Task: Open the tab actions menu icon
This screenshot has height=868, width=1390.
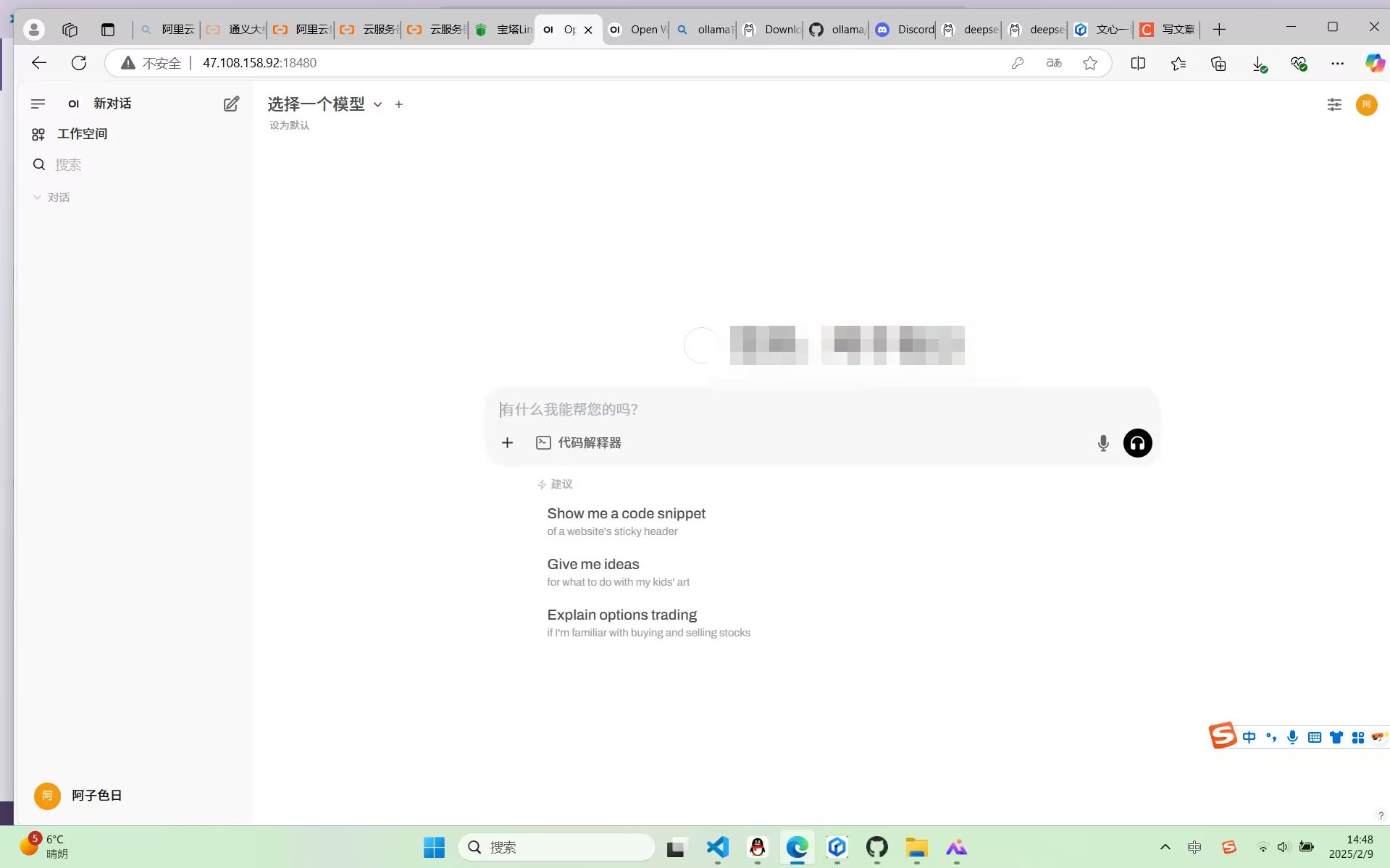Action: (x=108, y=30)
